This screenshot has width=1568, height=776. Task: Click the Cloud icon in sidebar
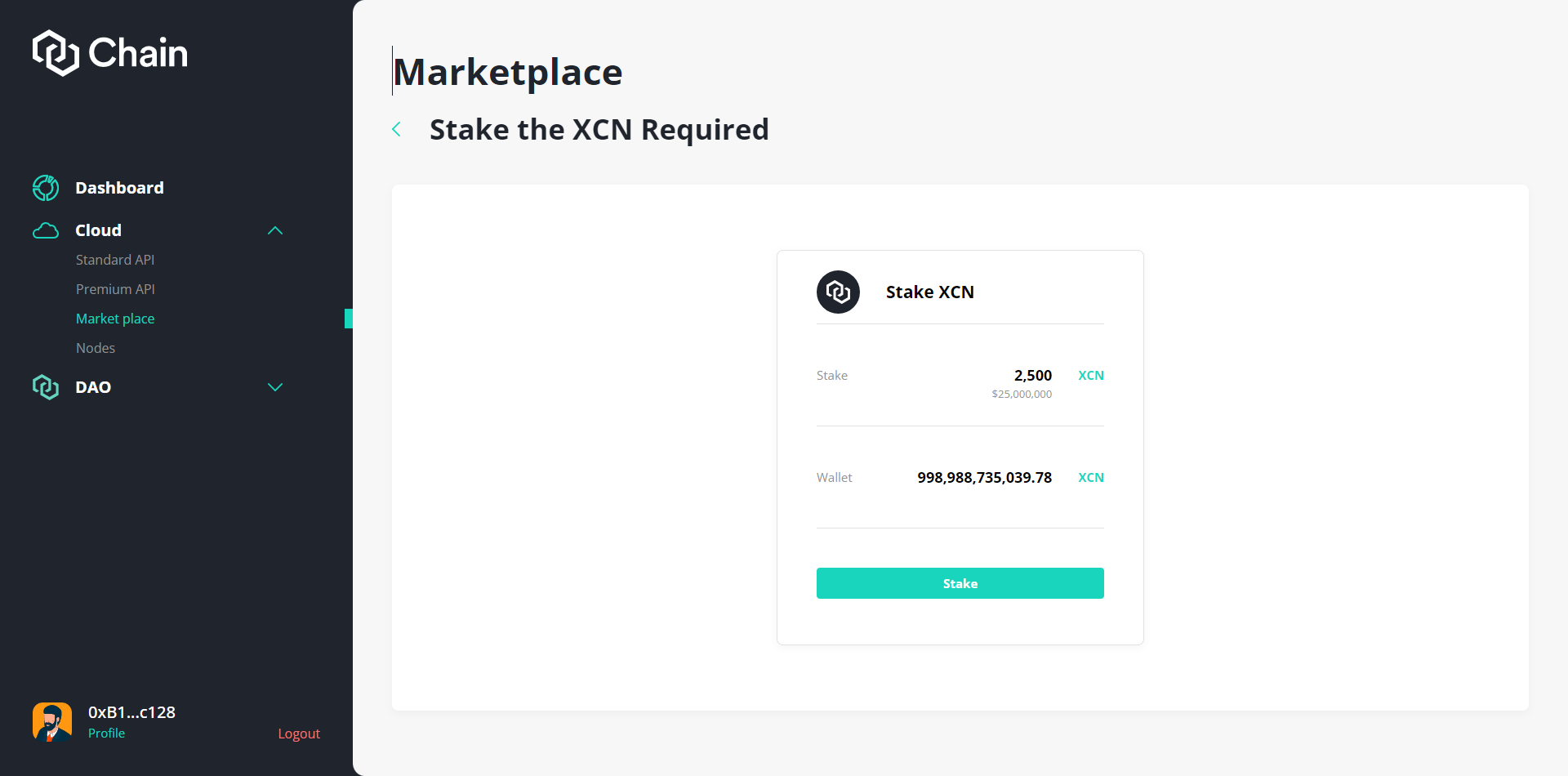[46, 231]
